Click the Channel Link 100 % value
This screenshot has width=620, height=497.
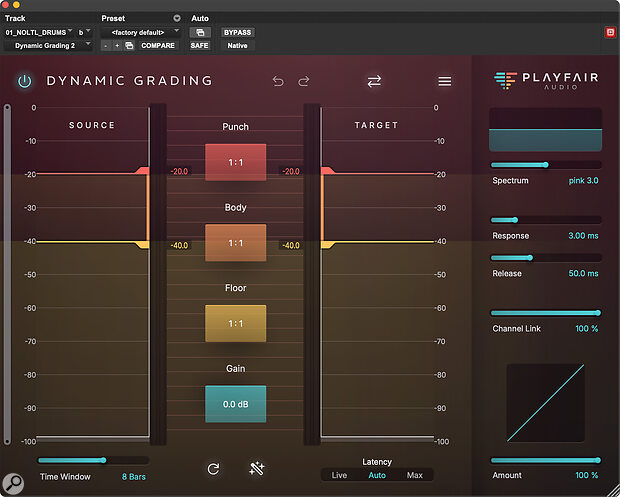586,329
